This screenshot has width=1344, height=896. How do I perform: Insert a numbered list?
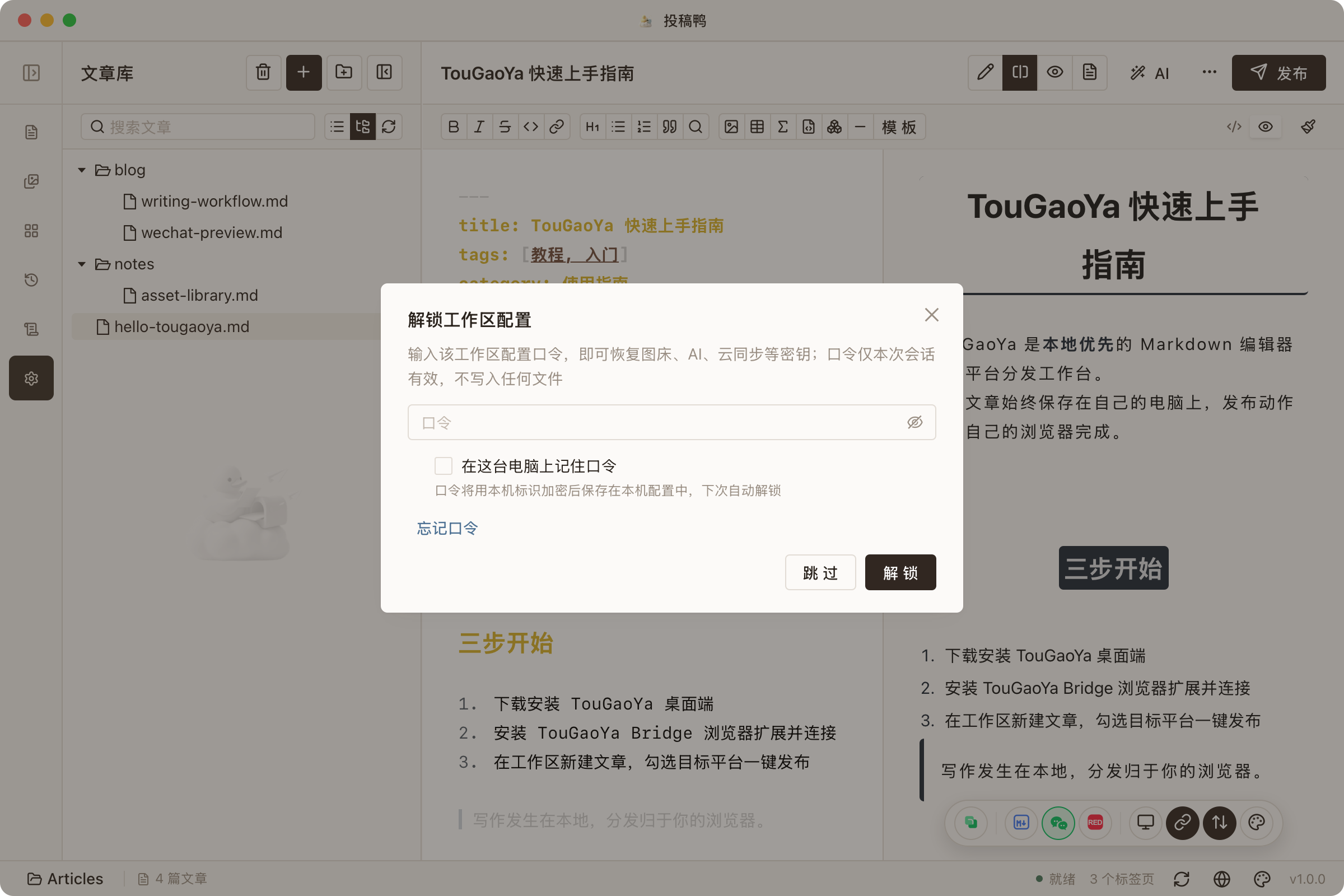click(644, 127)
